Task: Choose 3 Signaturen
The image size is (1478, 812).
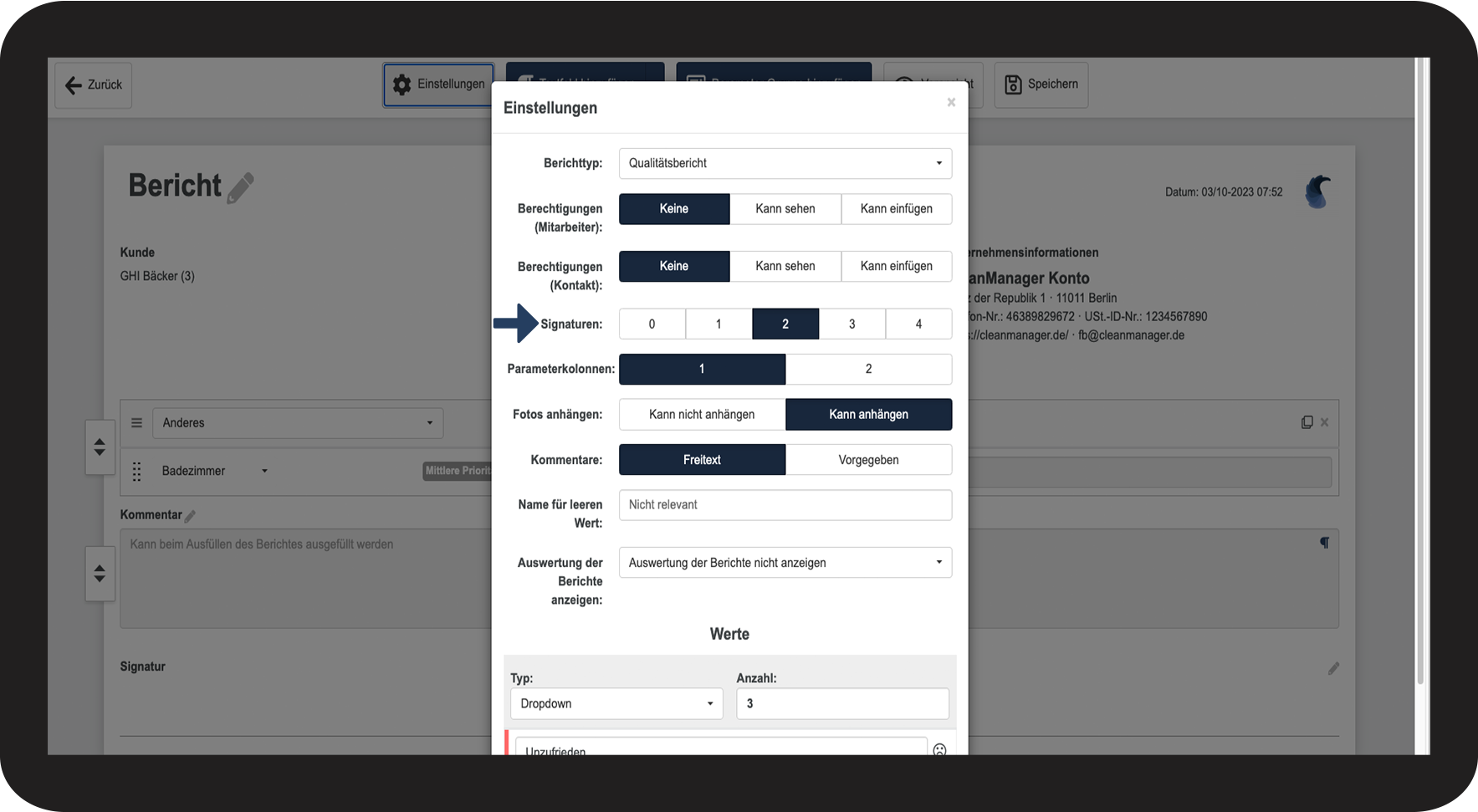Action: coord(852,324)
